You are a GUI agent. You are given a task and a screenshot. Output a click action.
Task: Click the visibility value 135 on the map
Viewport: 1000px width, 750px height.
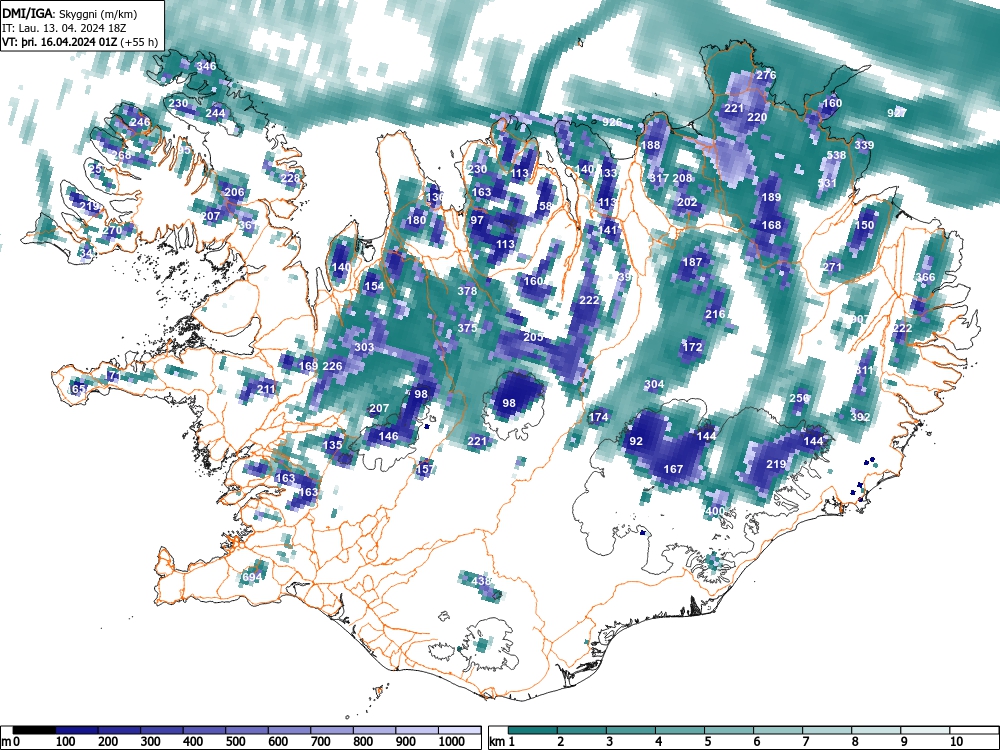(x=332, y=446)
